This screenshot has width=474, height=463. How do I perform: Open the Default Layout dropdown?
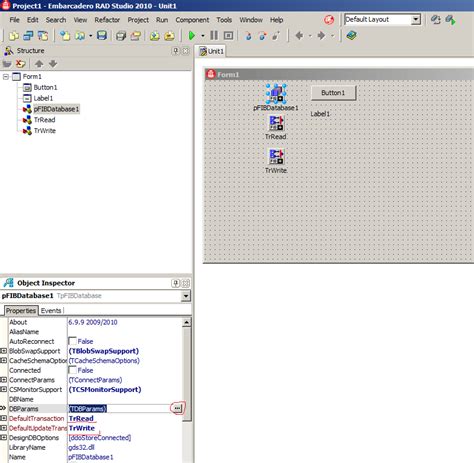pos(415,19)
